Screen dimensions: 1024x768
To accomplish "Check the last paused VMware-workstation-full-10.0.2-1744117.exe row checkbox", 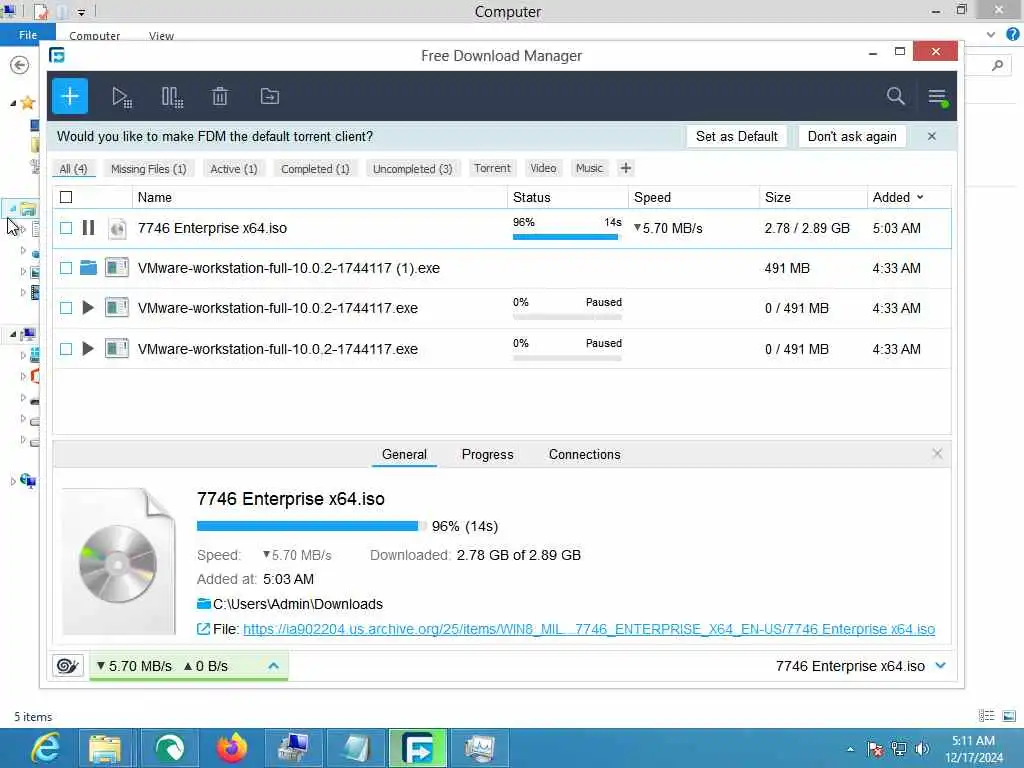I will 66,349.
